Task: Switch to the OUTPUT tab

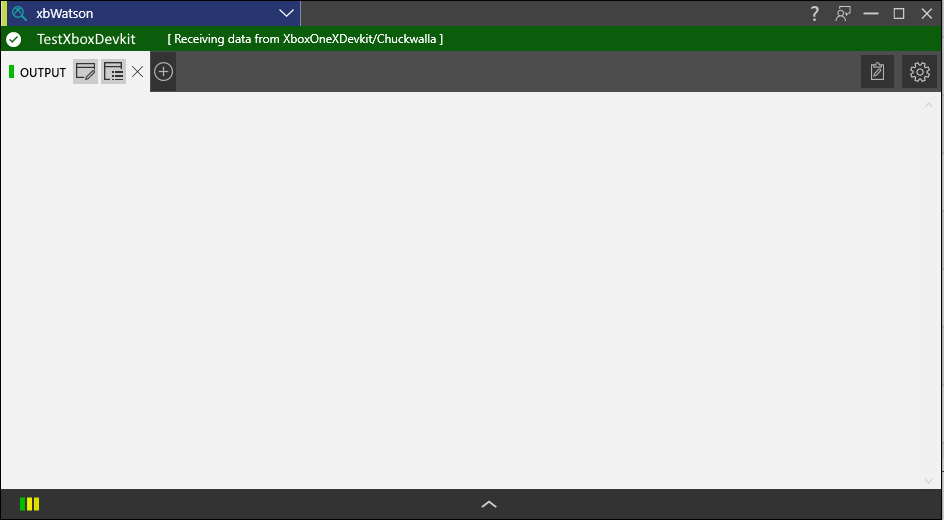Action: [43, 72]
